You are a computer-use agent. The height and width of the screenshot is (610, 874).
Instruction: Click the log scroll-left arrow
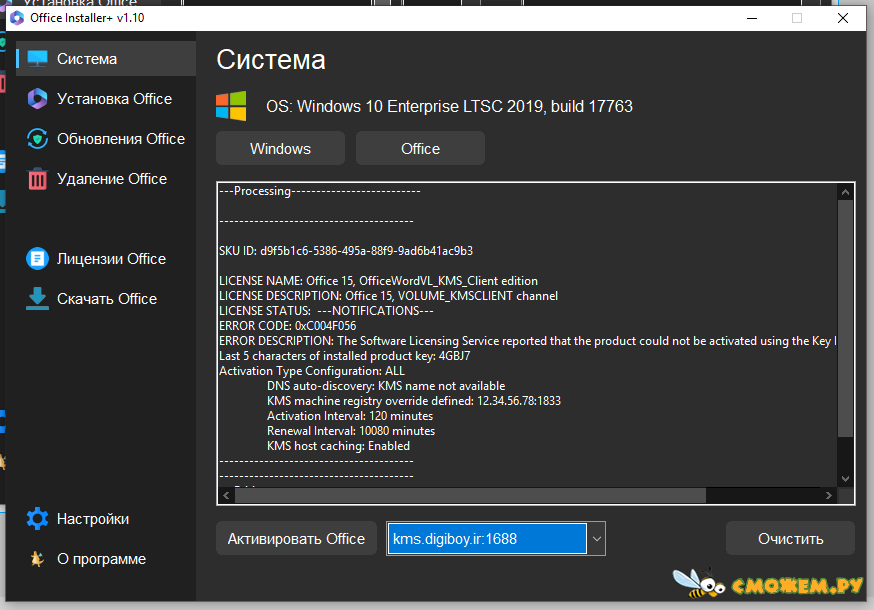coord(226,495)
